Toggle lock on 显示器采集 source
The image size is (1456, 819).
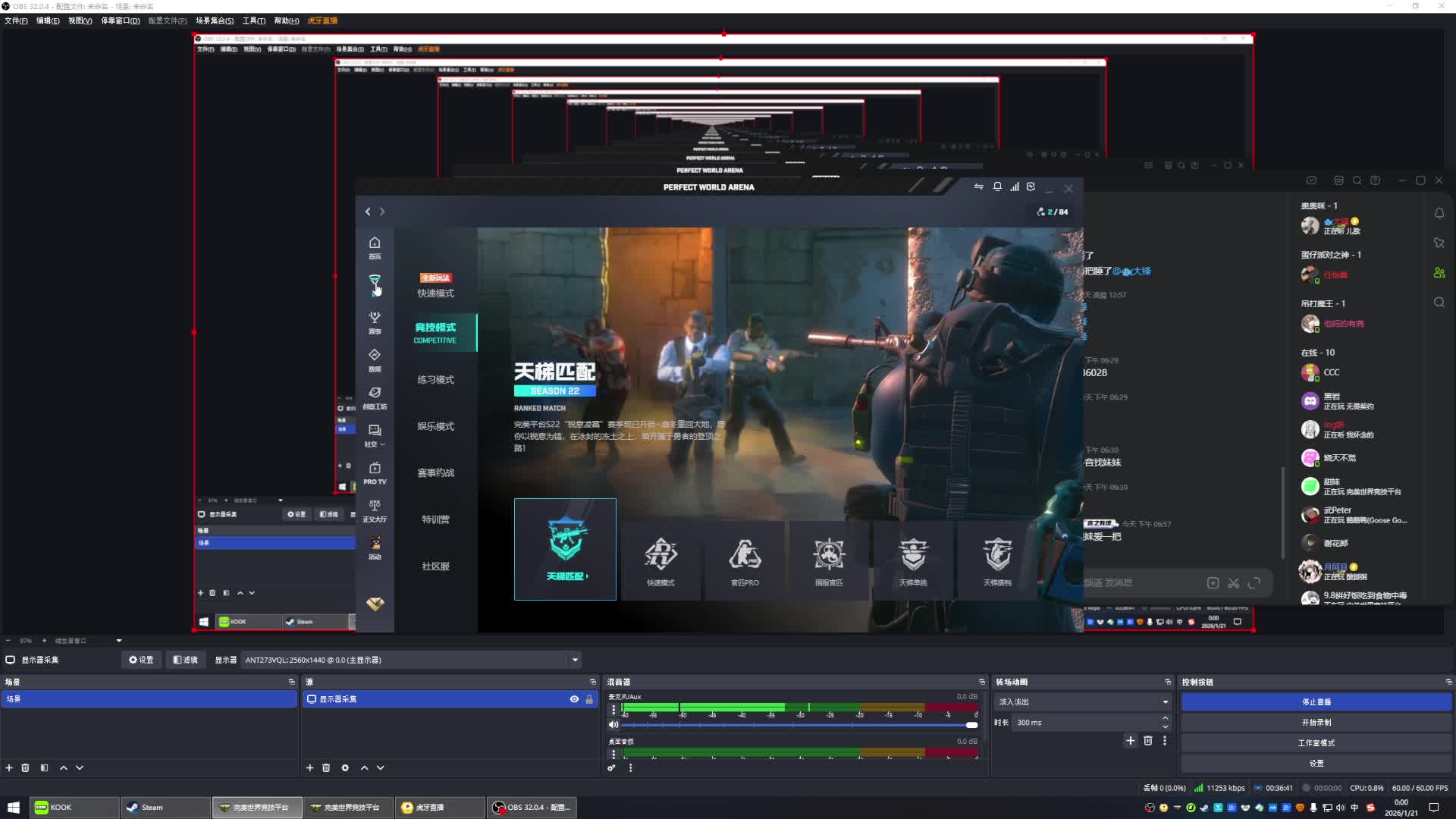click(x=589, y=699)
